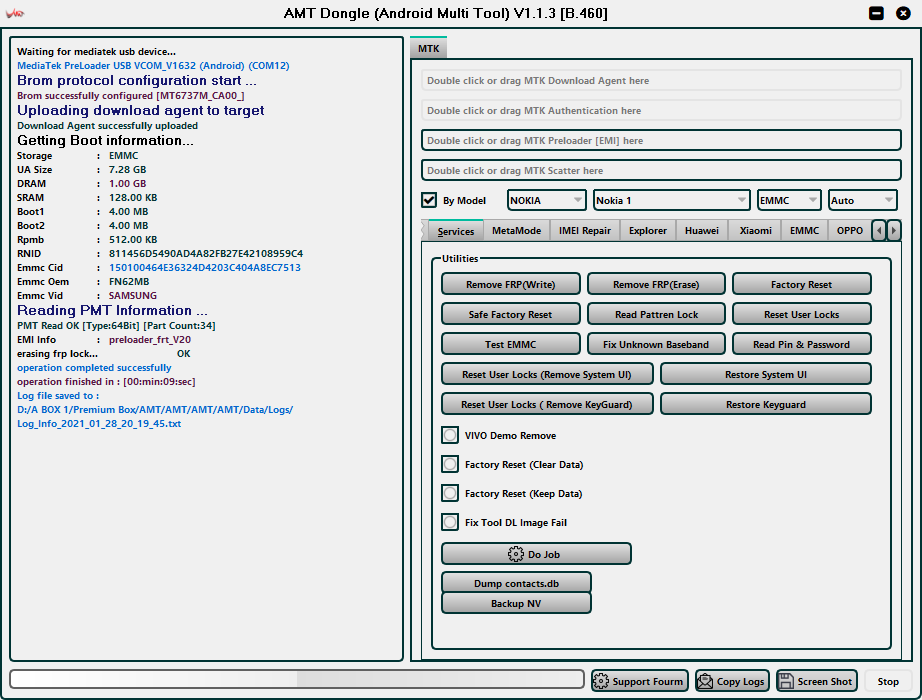Viewport: 922px width, 700px height.
Task: Click the top Reset User Locks button
Action: click(801, 314)
